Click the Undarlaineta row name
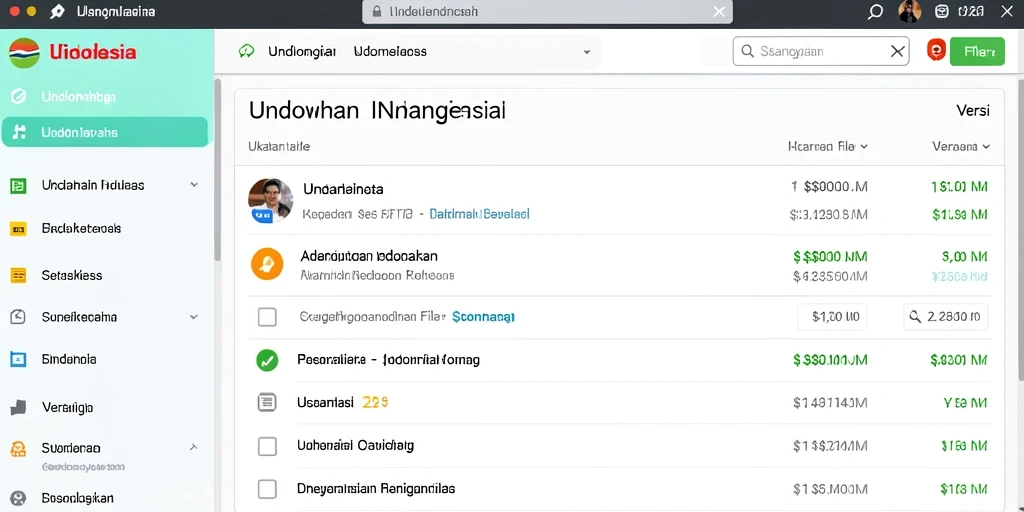Viewport: 1024px width, 512px height. click(343, 189)
